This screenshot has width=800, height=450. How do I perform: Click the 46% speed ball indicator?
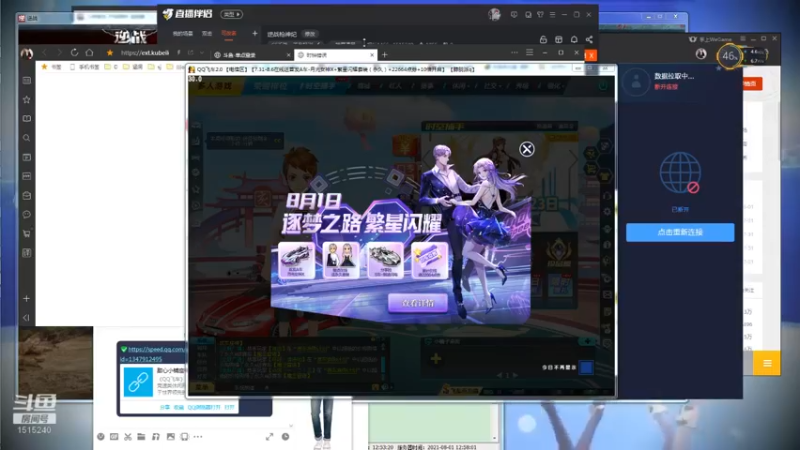coord(730,56)
